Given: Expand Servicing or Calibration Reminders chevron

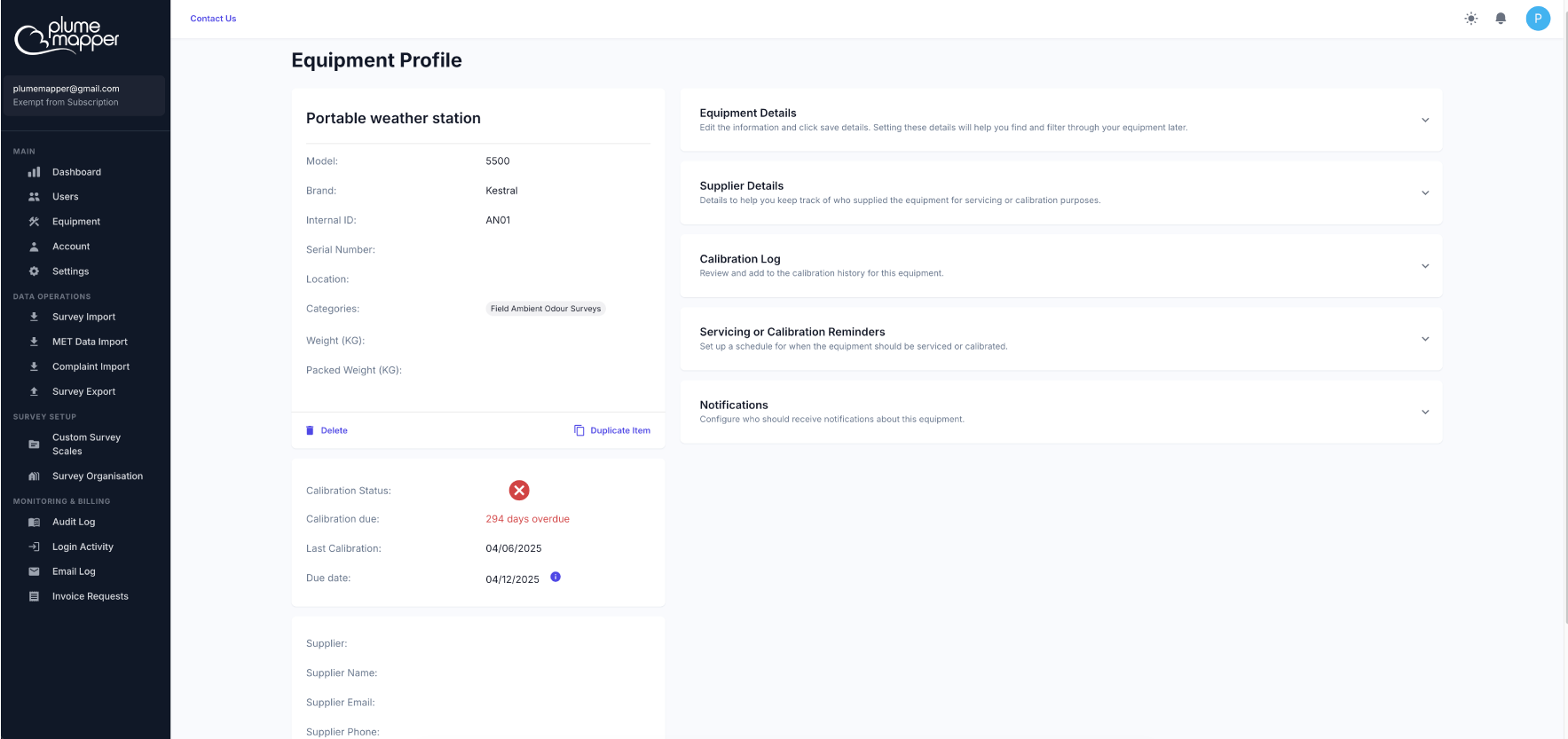Looking at the screenshot, I should (1425, 339).
